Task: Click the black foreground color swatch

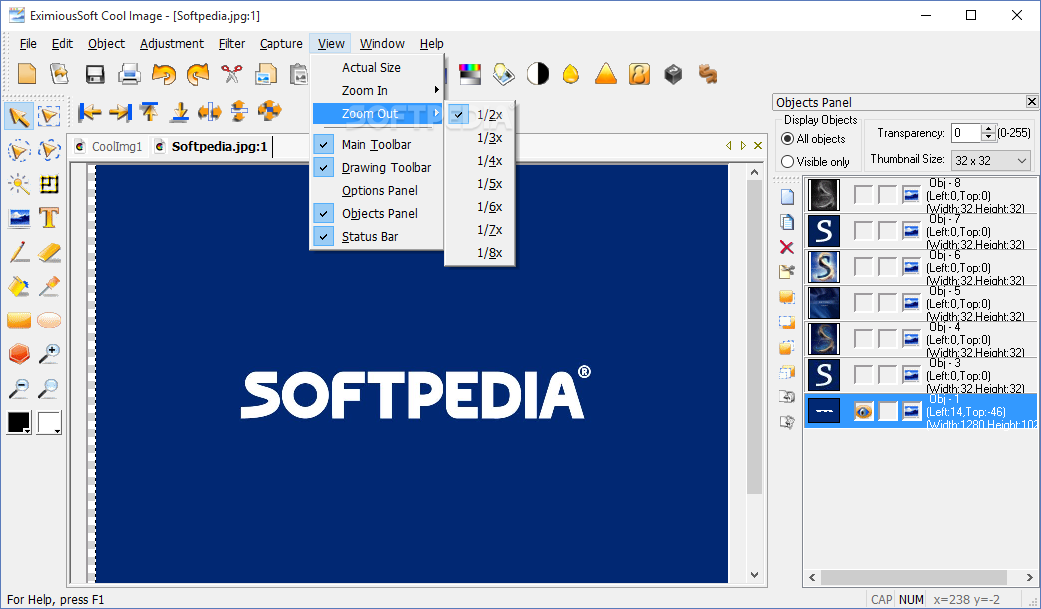Action: [17, 422]
